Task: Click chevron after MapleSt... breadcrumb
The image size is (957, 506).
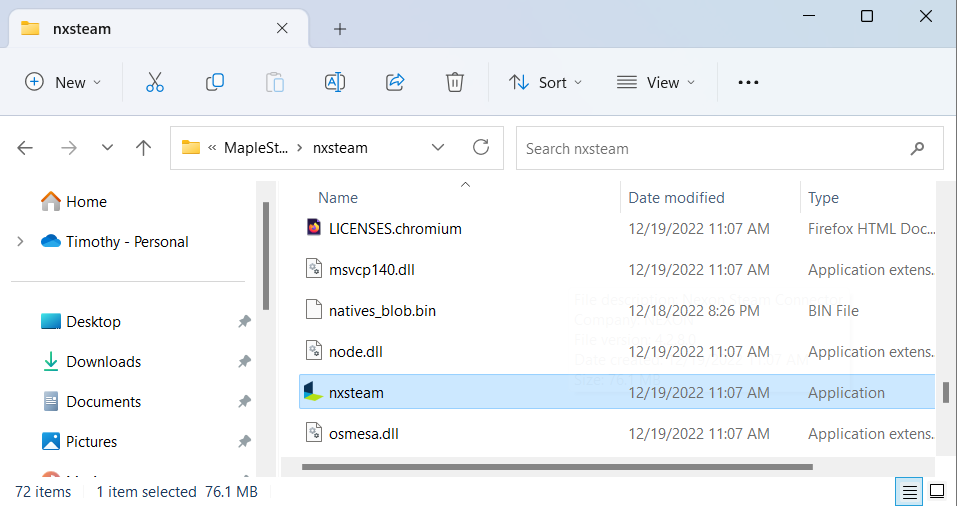Action: pos(300,148)
